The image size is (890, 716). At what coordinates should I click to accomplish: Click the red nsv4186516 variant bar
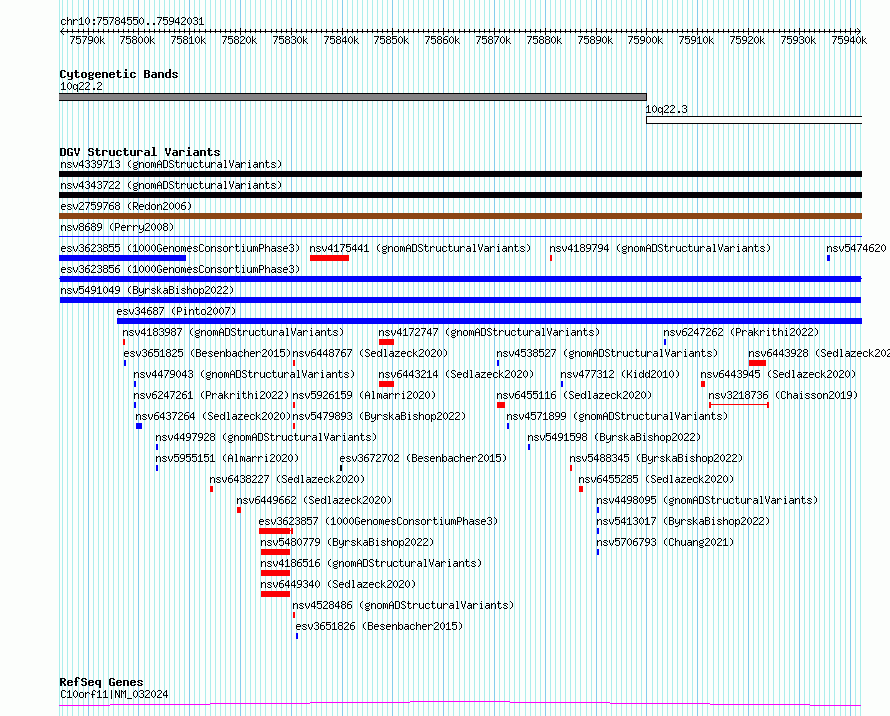[275, 573]
